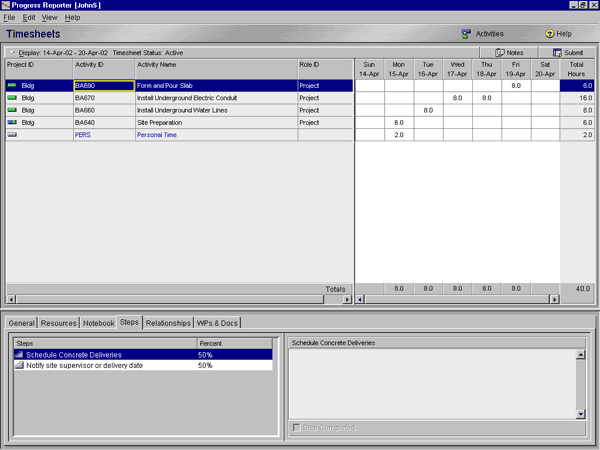Click the Activity Name column header
Image resolution: width=600 pixels, height=450 pixels.
point(216,69)
